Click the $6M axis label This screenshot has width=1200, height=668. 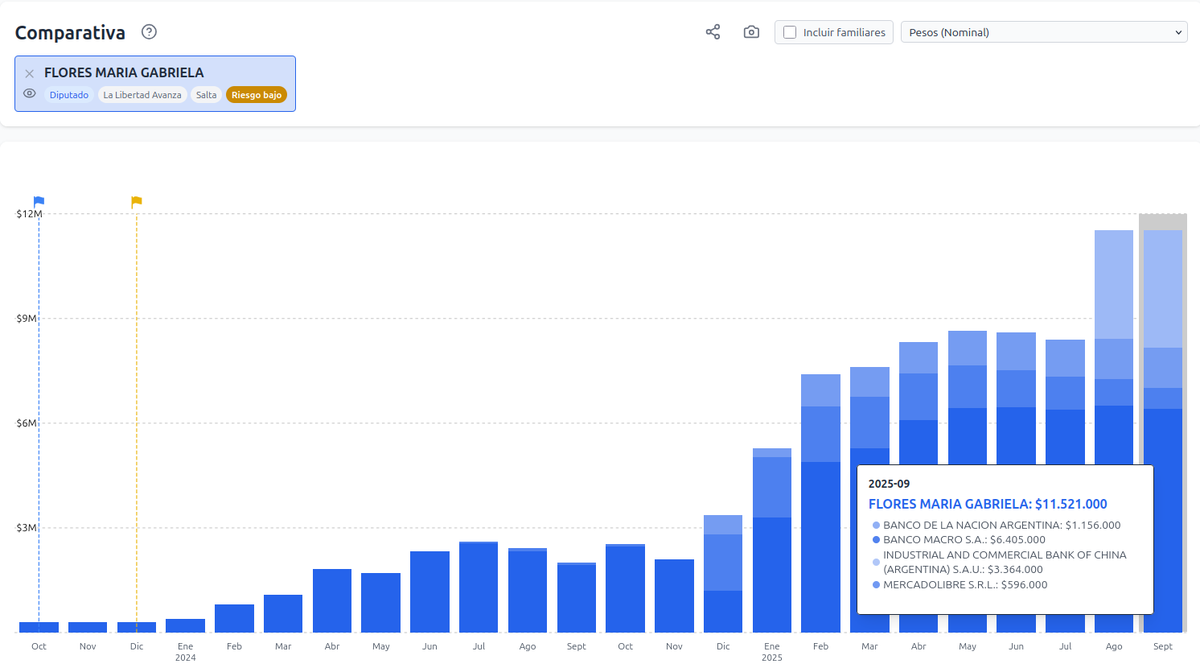26,423
